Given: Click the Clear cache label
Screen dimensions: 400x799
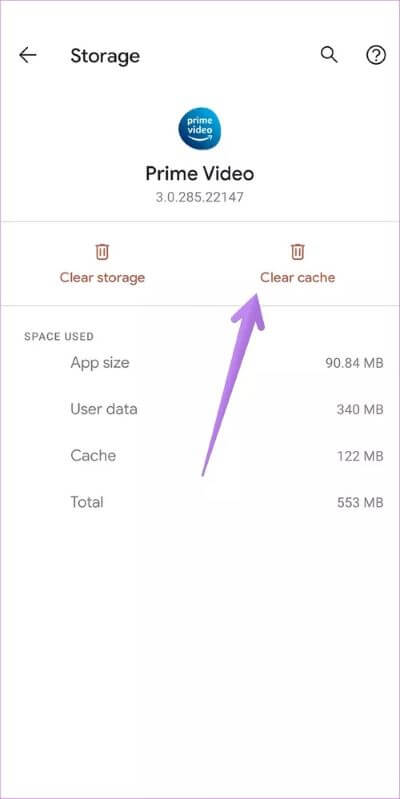Looking at the screenshot, I should pos(298,278).
